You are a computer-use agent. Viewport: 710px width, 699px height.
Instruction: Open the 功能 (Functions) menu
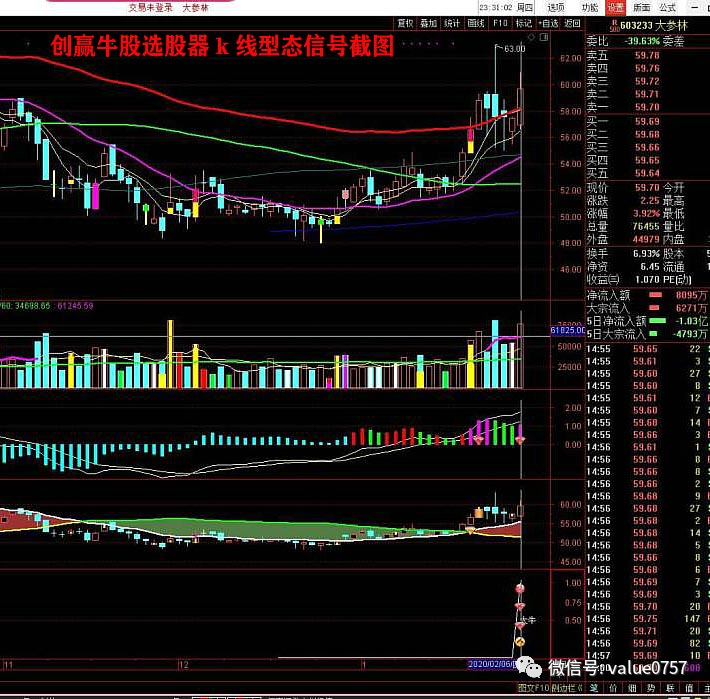[590, 7]
